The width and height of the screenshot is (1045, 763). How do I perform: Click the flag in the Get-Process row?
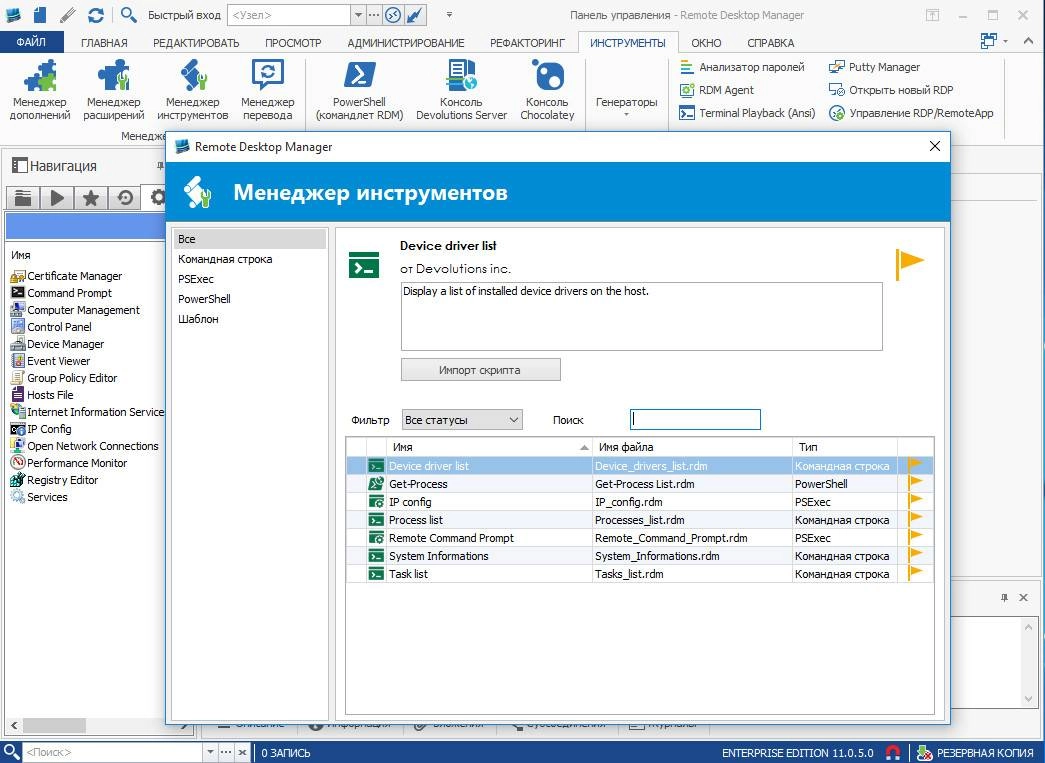point(915,482)
